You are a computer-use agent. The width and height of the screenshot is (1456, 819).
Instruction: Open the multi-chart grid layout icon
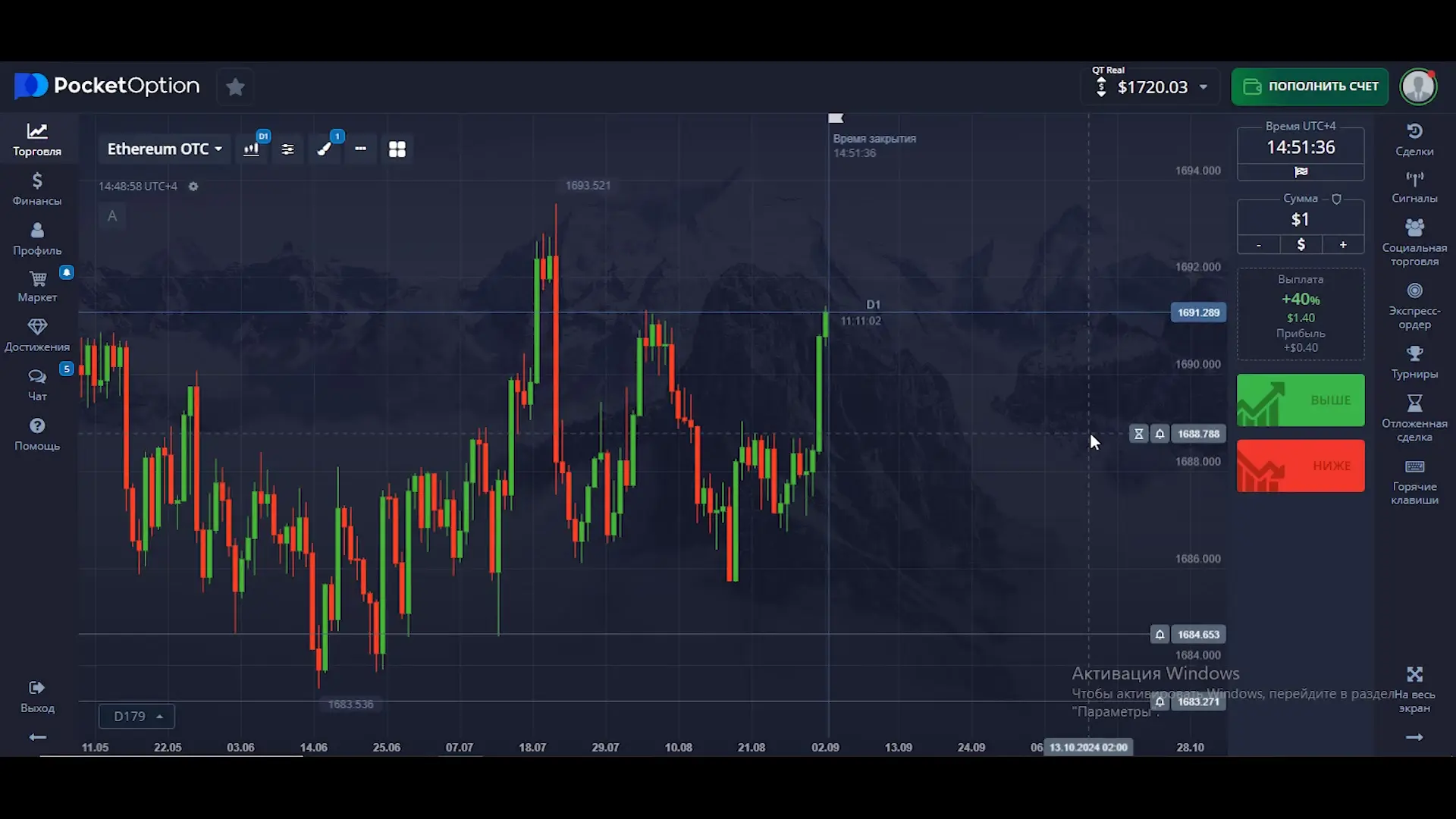[x=397, y=149]
